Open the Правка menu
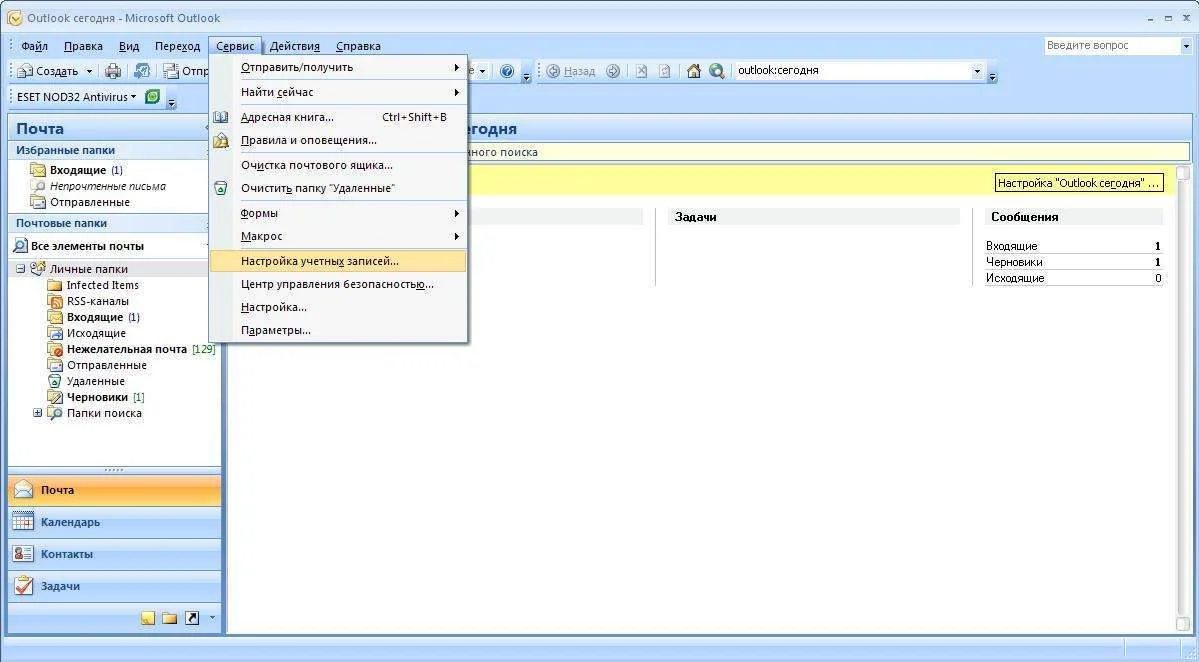The height and width of the screenshot is (662, 1199). [83, 46]
